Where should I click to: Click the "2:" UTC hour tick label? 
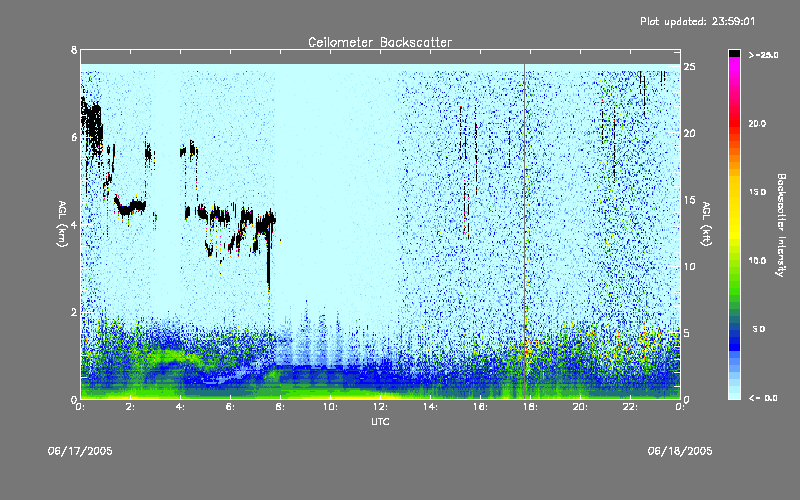[130, 407]
